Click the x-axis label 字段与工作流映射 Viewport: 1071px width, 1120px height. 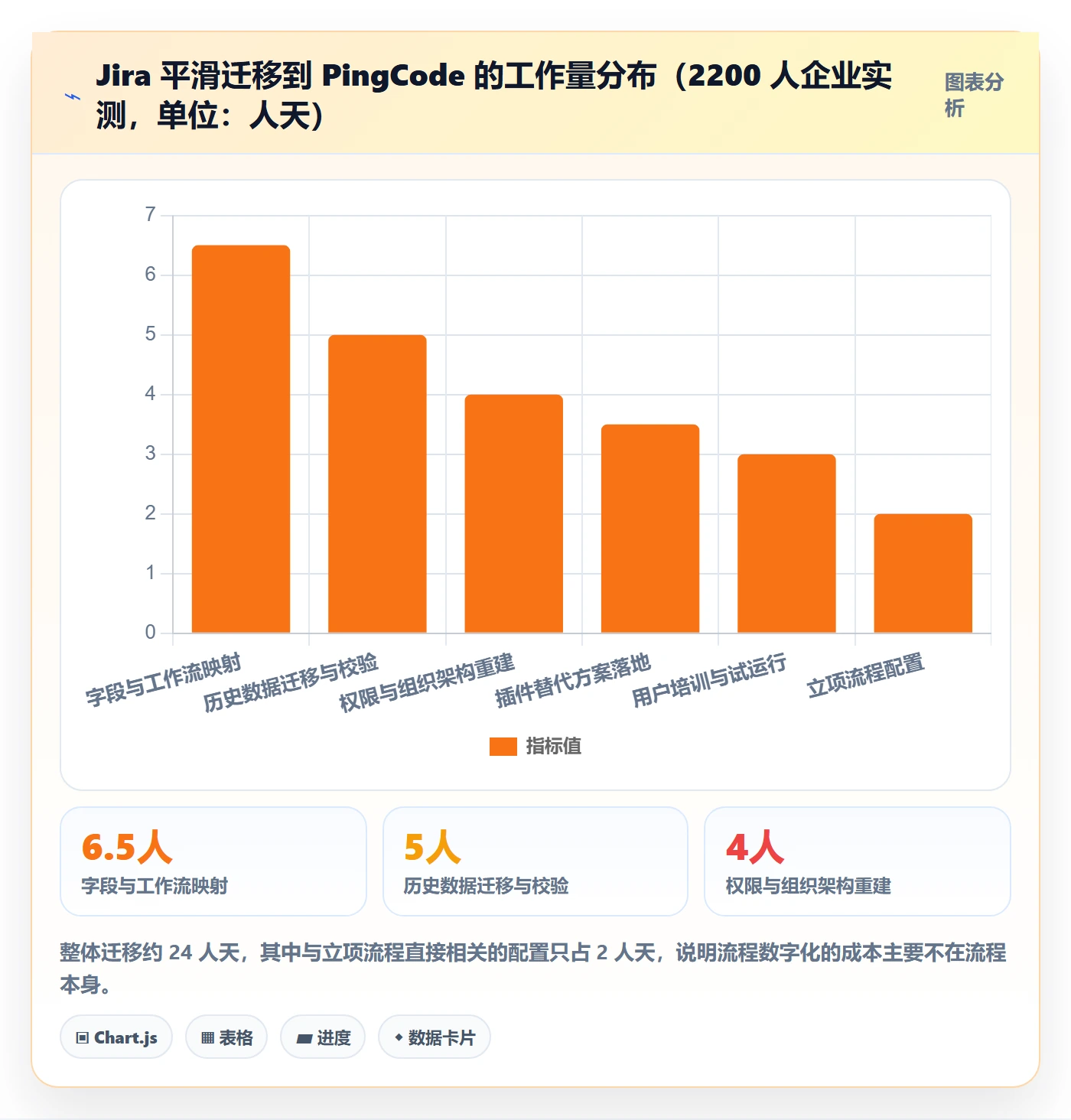[164, 679]
